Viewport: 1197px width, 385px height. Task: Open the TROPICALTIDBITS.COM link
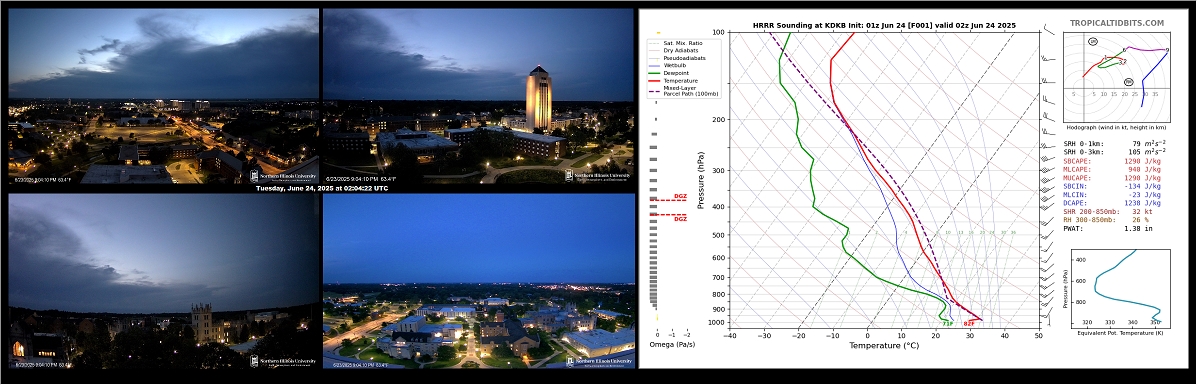(x=1117, y=24)
